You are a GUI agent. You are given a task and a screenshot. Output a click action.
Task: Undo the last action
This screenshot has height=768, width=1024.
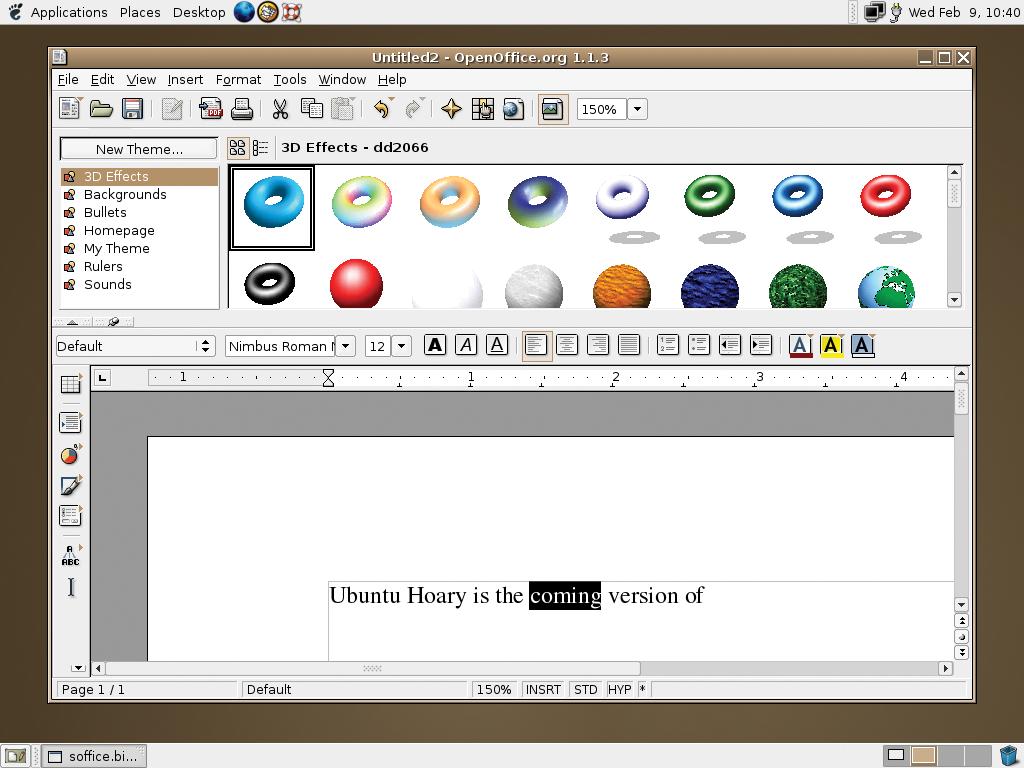pyautogui.click(x=383, y=108)
